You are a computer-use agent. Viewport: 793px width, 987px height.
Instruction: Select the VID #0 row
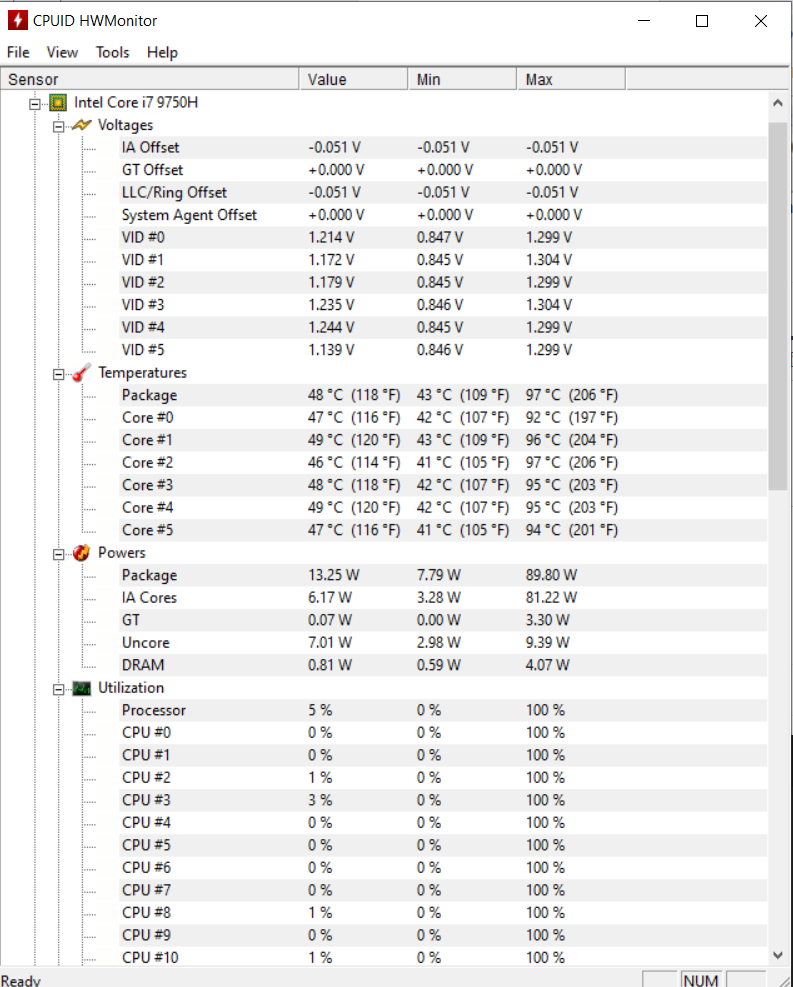(x=443, y=237)
